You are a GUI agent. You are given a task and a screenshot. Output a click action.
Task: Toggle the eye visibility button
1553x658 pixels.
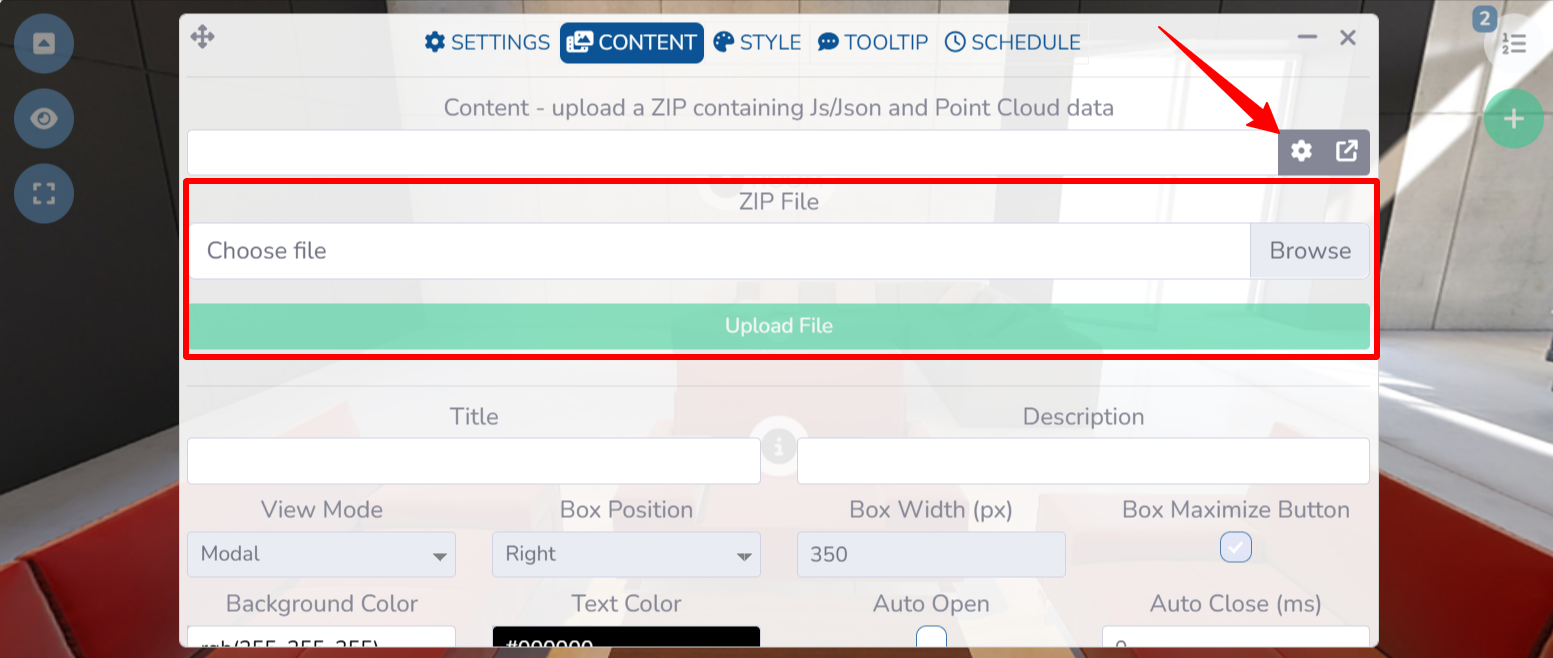[44, 119]
